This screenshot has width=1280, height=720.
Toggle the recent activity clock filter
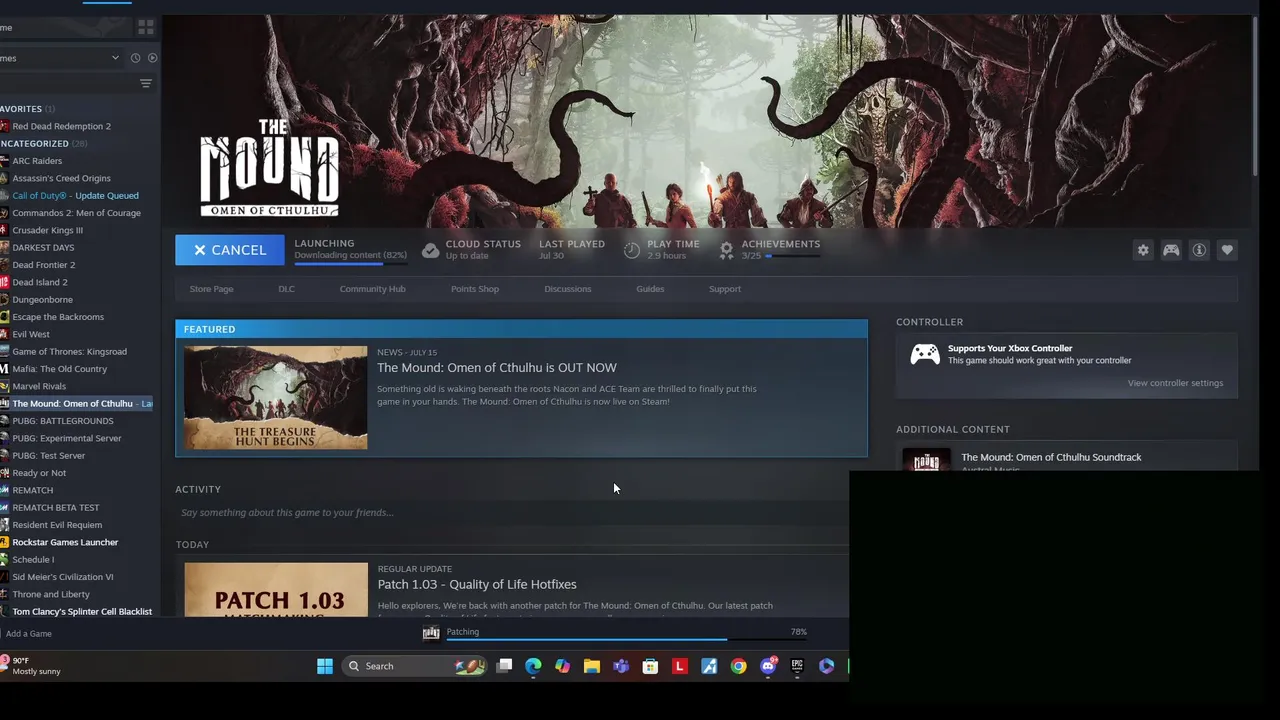pos(135,58)
